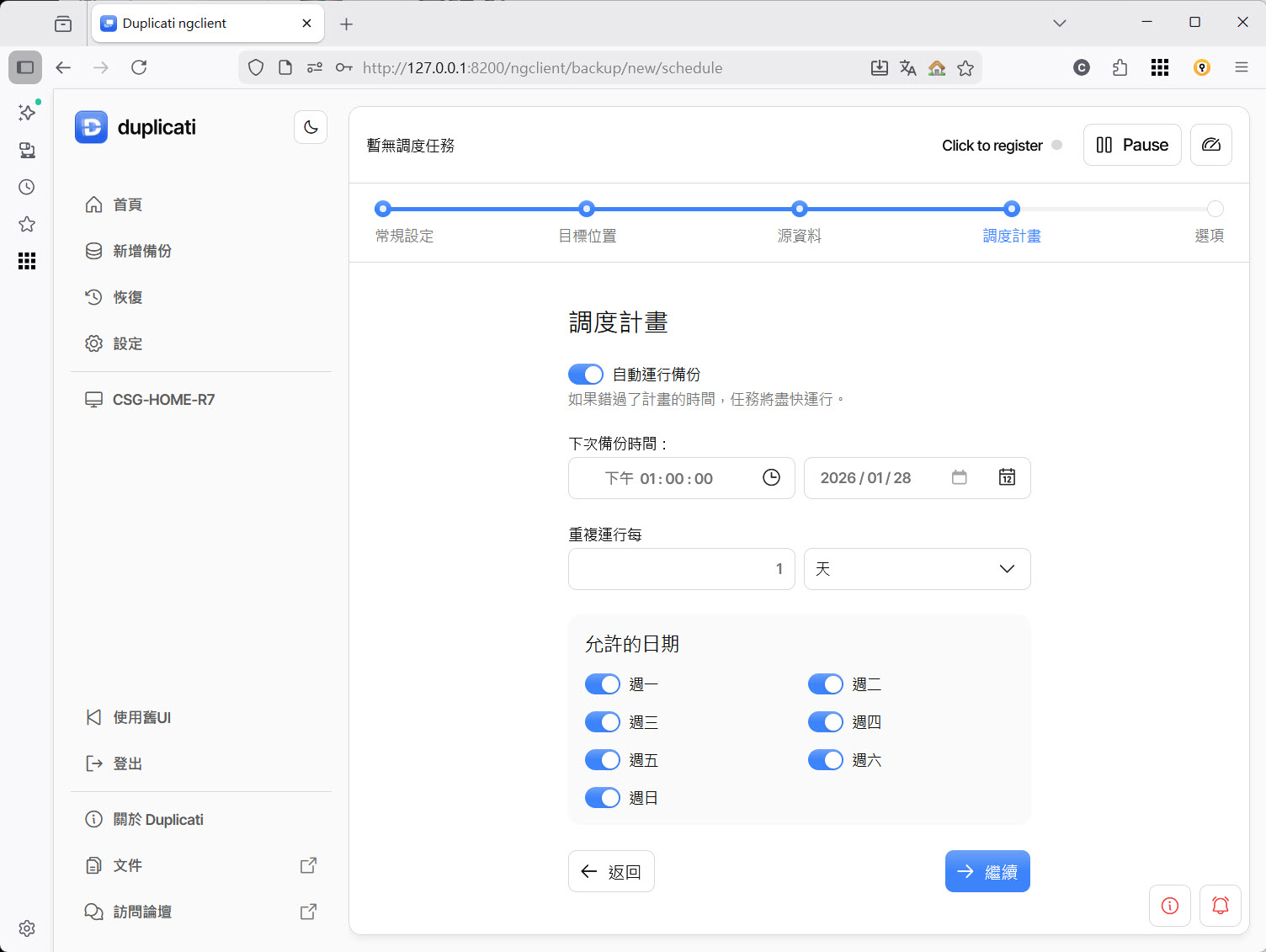Turn off the 週六 day toggle
1266x952 pixels.
point(825,760)
